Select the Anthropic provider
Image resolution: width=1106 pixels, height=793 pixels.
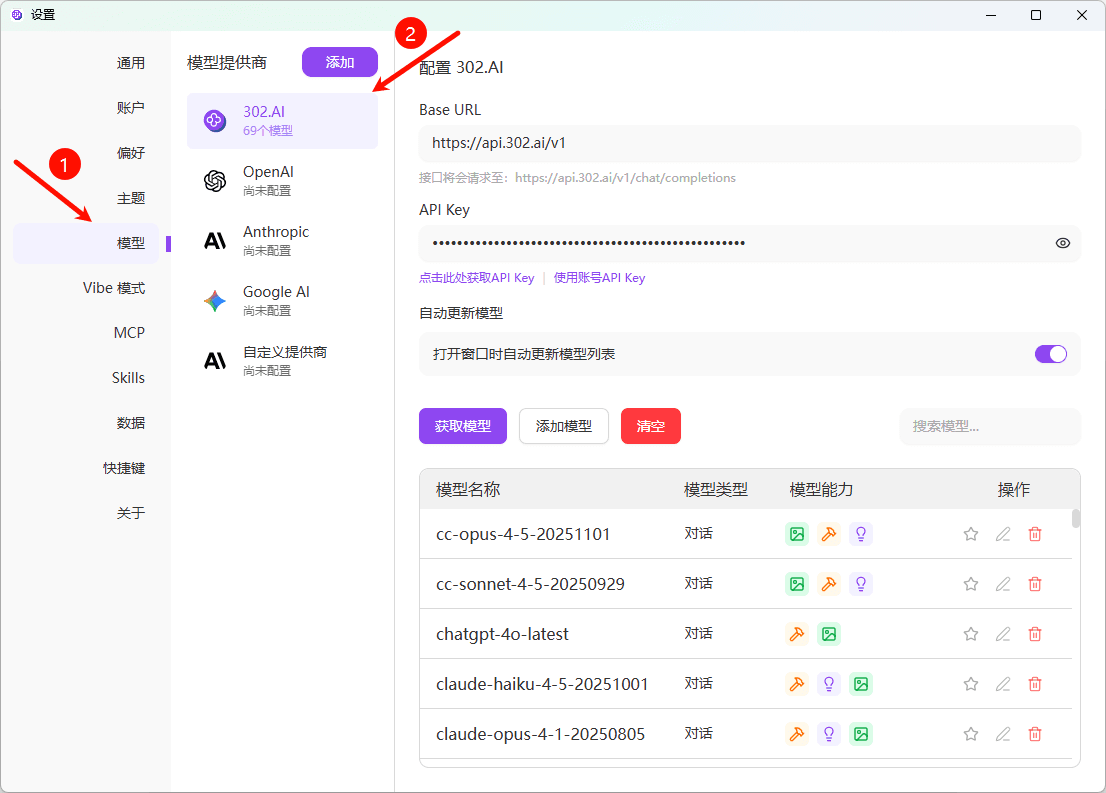(282, 241)
